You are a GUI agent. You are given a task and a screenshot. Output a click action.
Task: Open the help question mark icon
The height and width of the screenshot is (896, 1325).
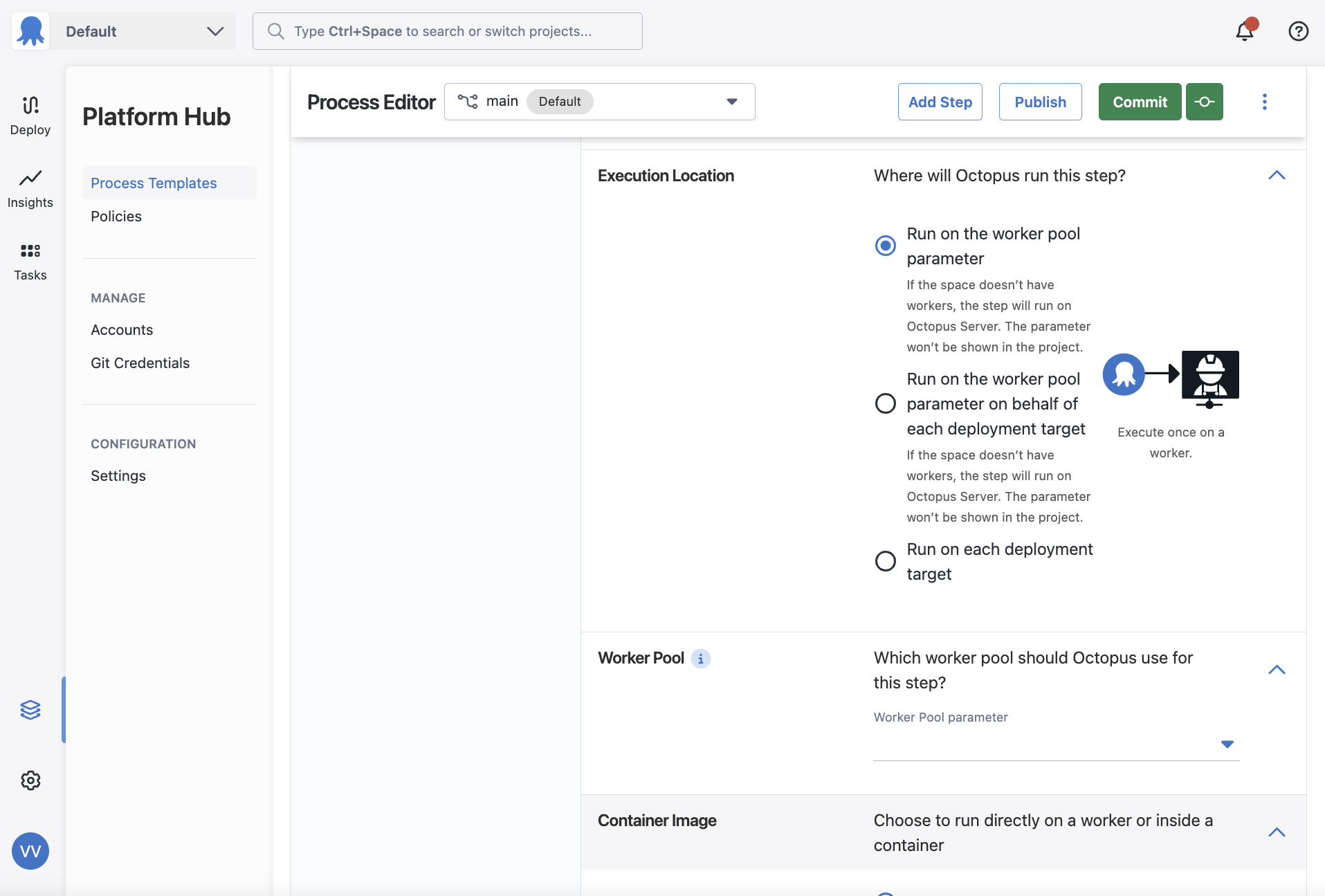1299,31
